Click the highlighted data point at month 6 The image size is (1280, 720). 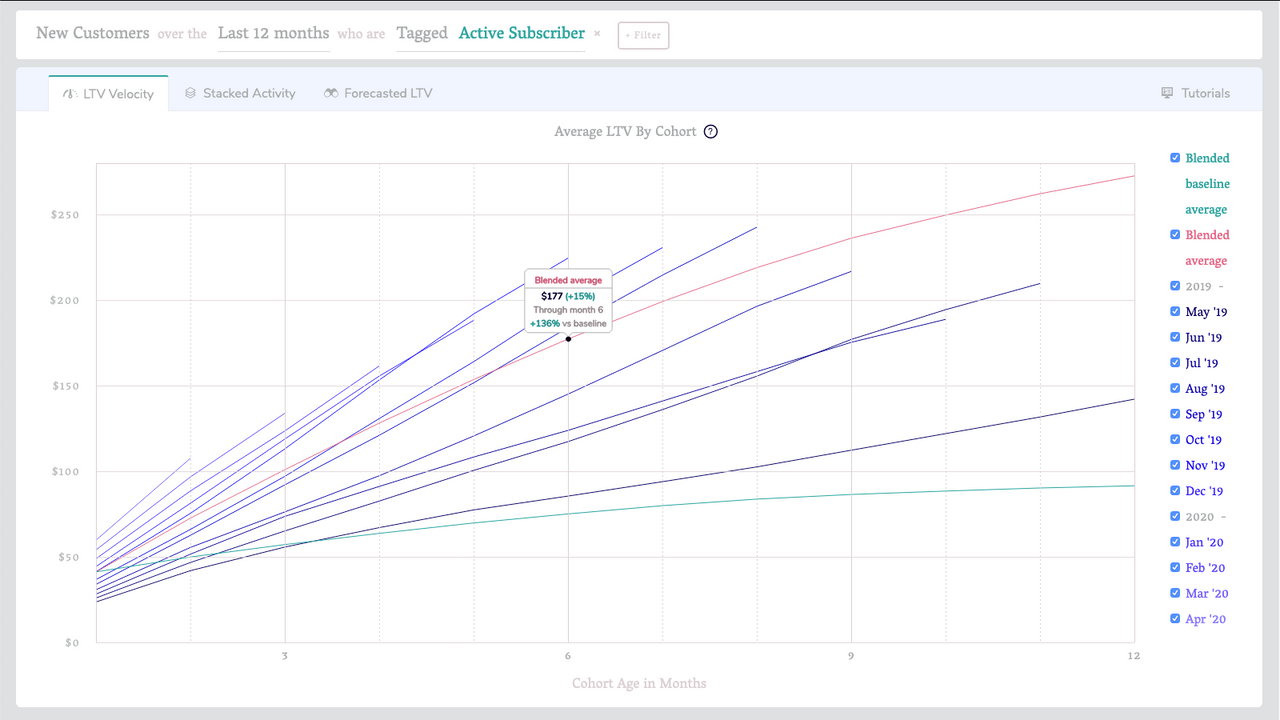coord(567,339)
